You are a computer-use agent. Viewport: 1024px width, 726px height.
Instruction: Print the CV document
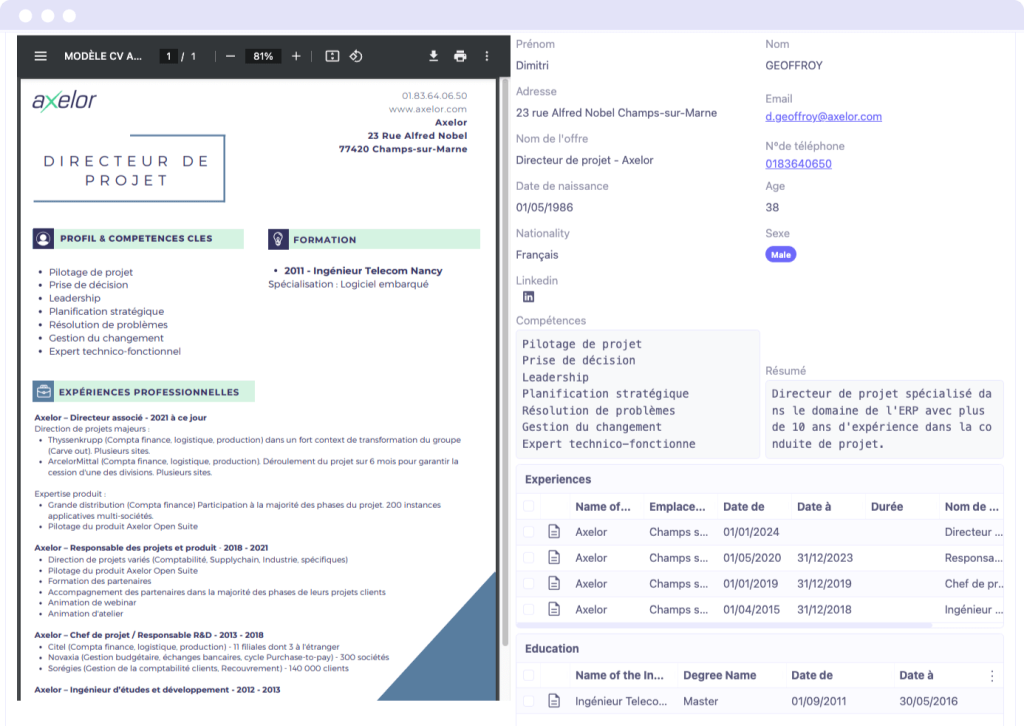pyautogui.click(x=460, y=56)
